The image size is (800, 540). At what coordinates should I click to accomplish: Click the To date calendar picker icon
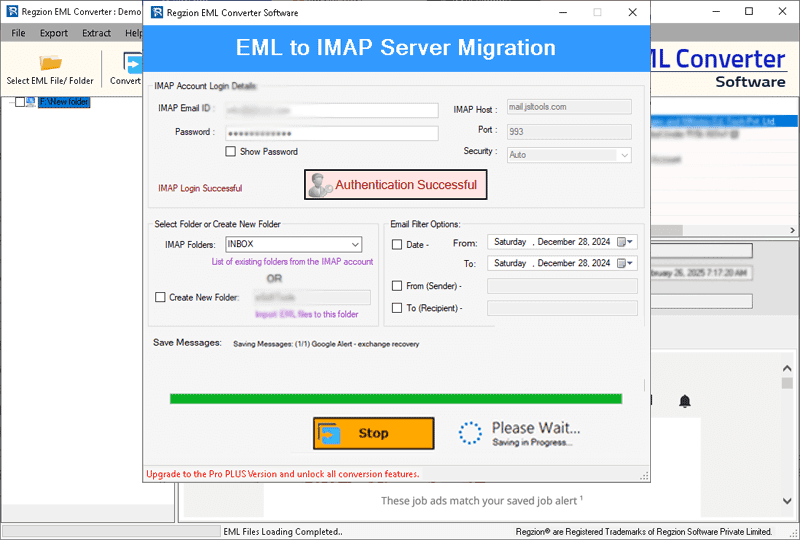621,263
